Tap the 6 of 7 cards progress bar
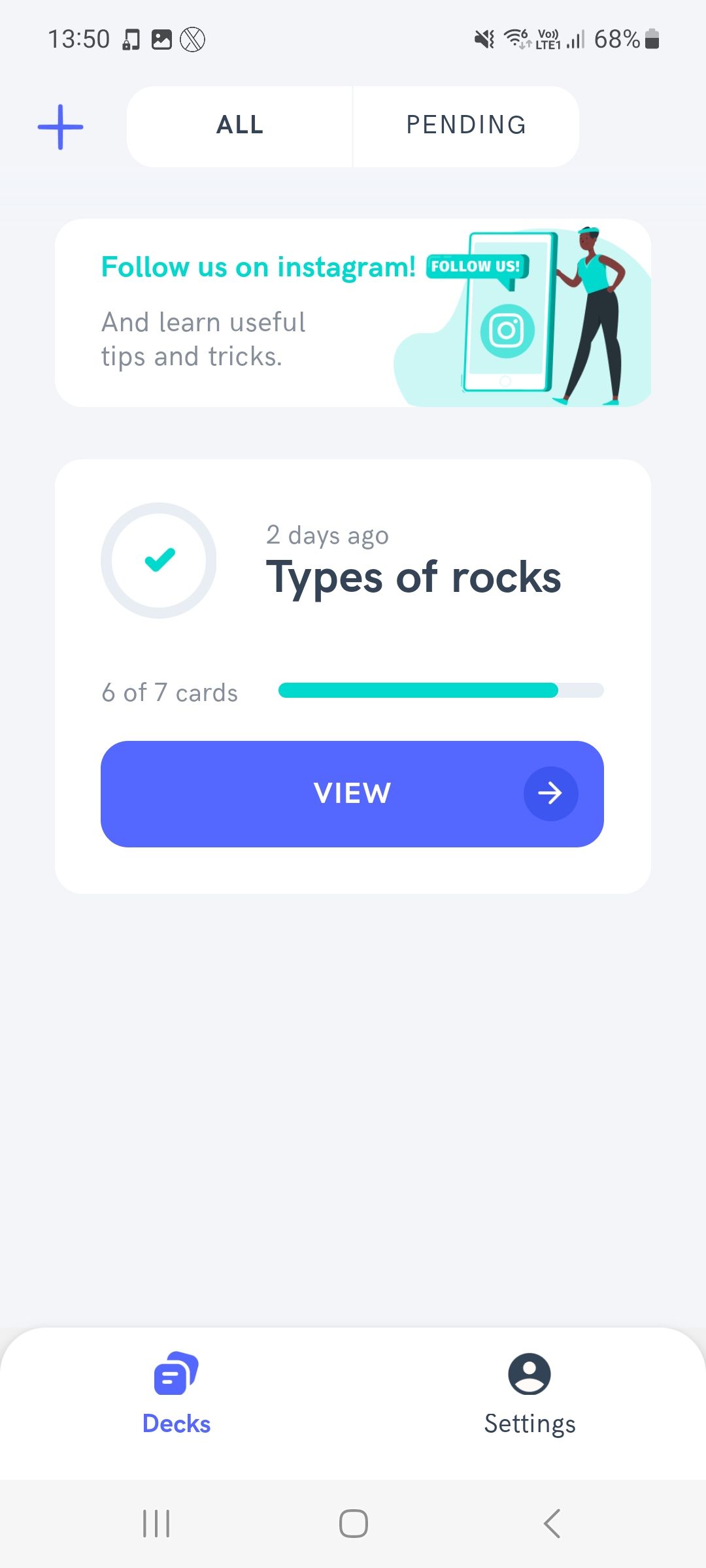The width and height of the screenshot is (706, 1568). 441,691
